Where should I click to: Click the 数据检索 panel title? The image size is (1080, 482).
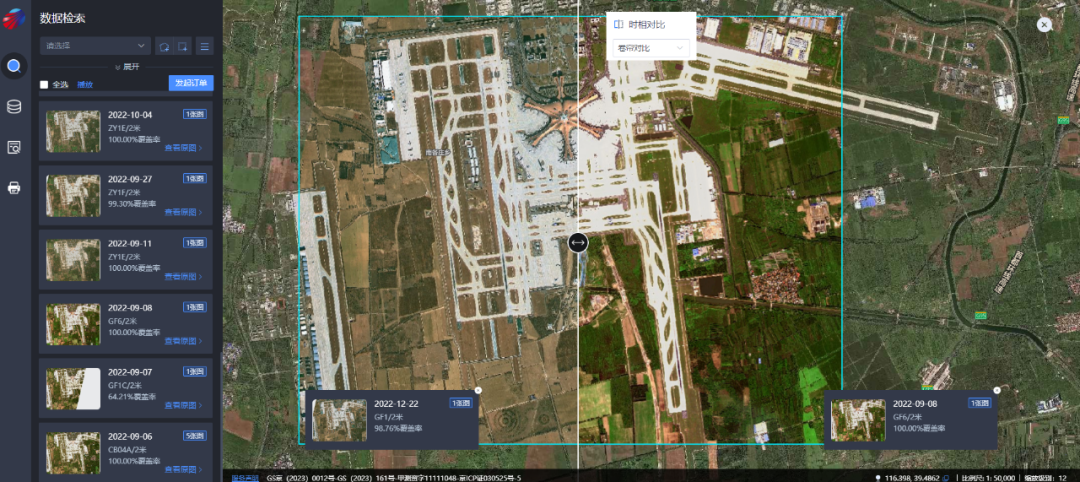[63, 19]
